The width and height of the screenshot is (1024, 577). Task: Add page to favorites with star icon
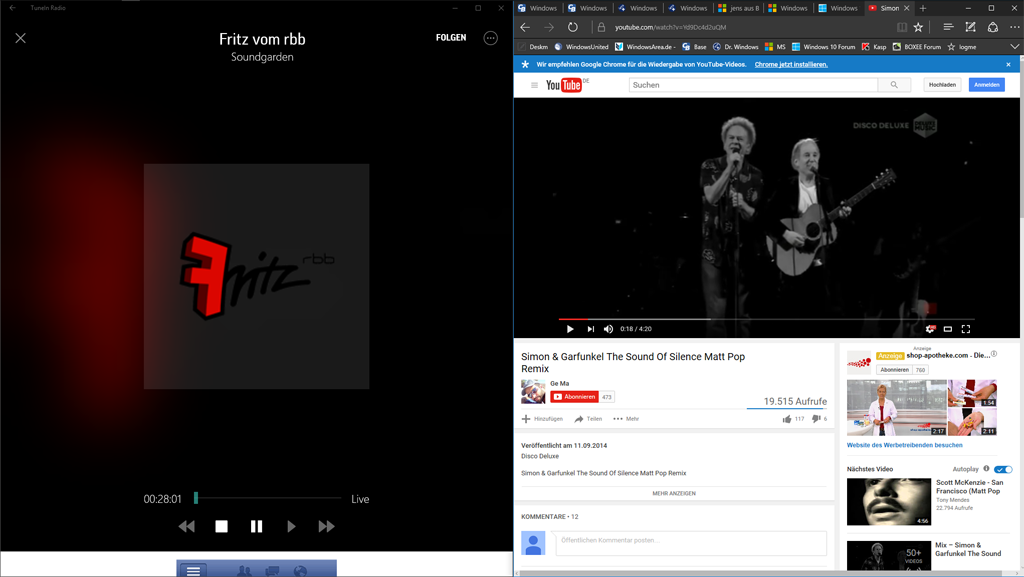click(x=918, y=27)
